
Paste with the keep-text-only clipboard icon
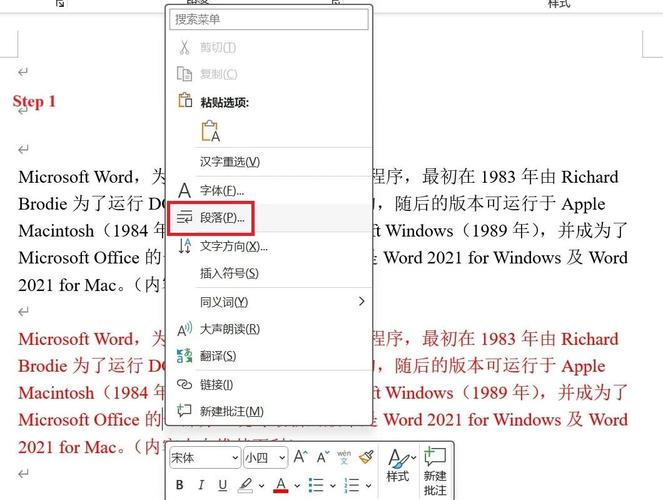point(211,131)
